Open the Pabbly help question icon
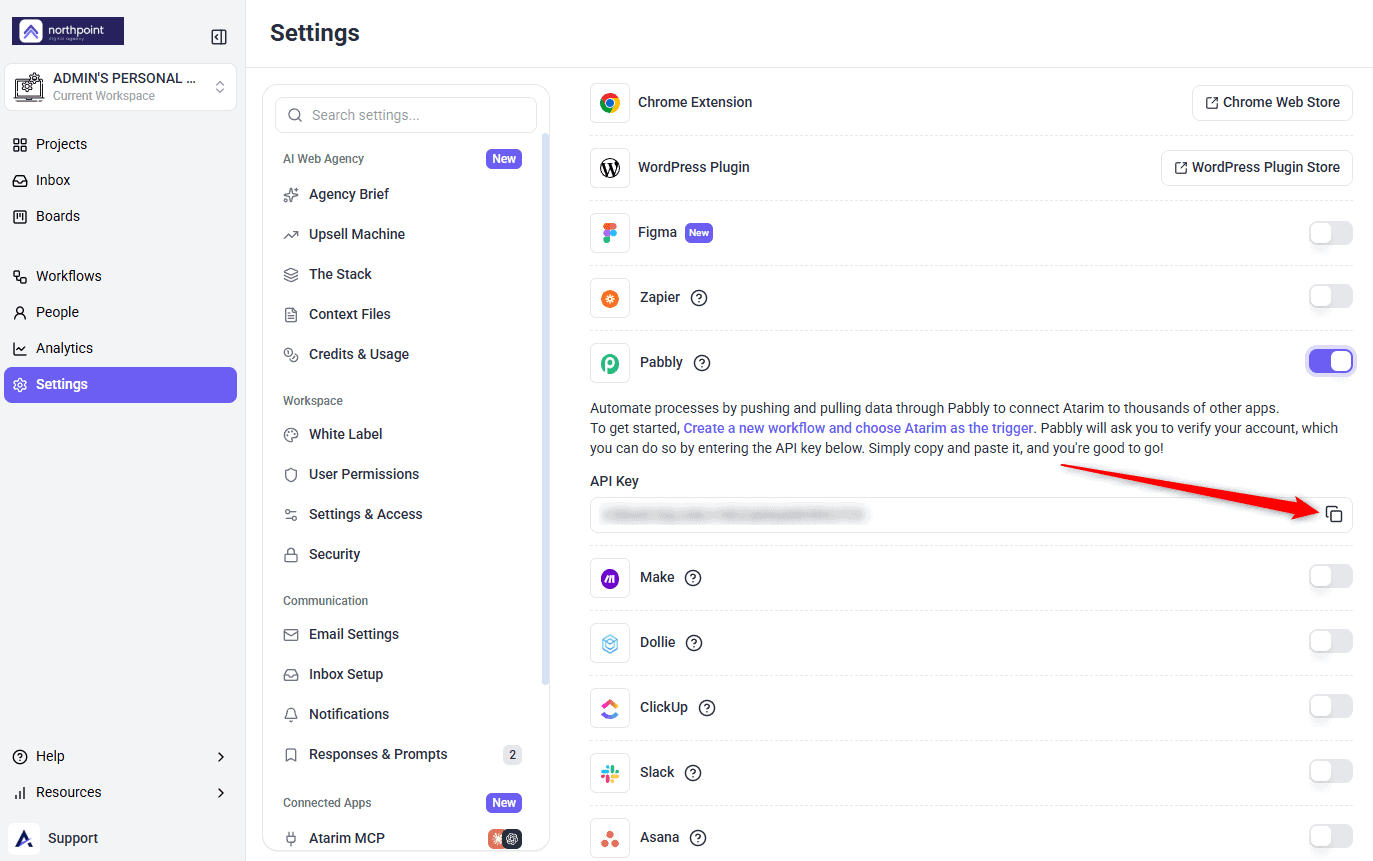 (x=702, y=362)
